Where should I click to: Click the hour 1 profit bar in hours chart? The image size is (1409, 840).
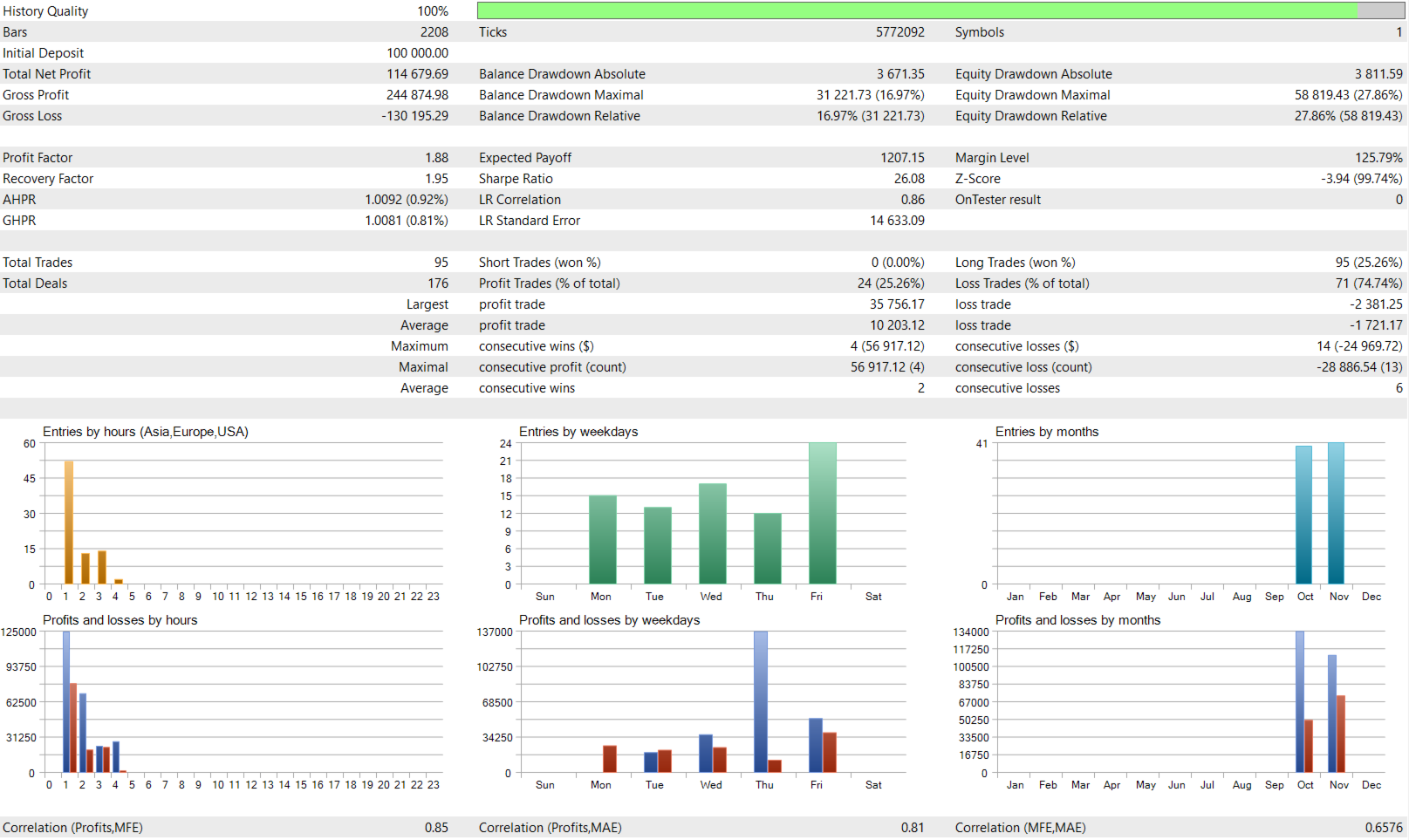(66, 702)
